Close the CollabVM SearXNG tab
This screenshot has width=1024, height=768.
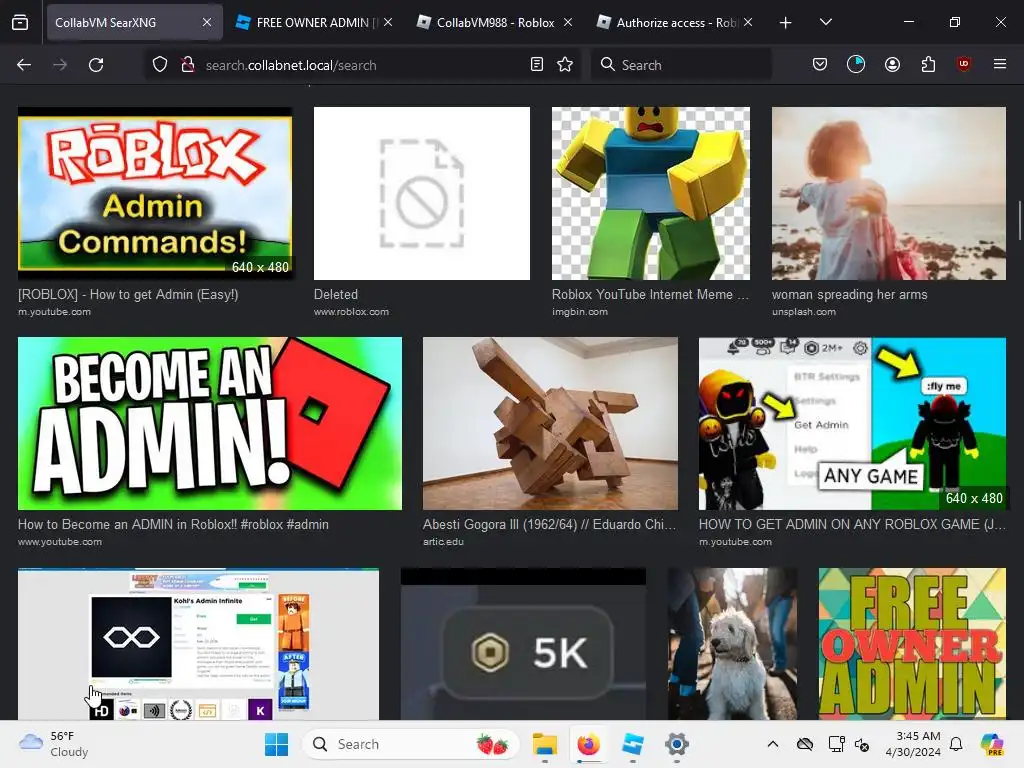[207, 23]
